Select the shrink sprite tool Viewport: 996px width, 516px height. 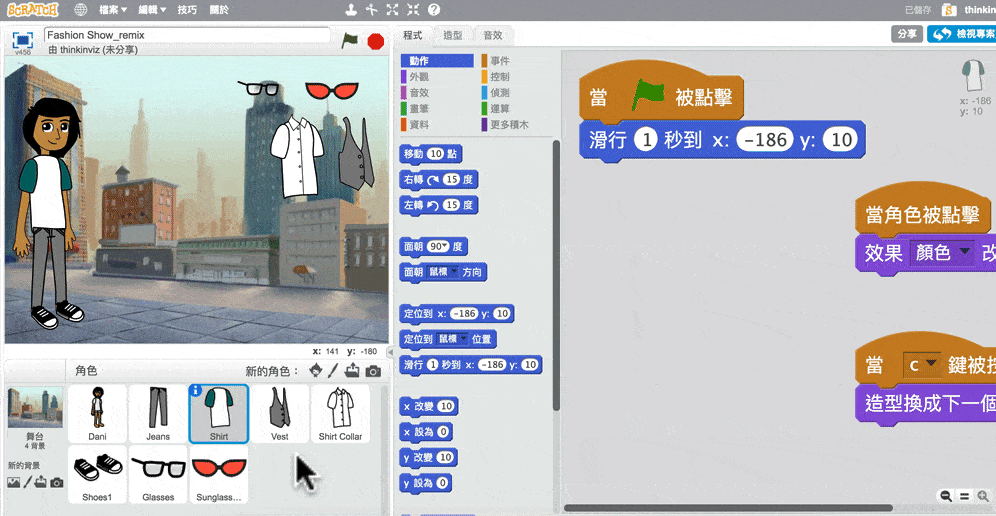413,10
